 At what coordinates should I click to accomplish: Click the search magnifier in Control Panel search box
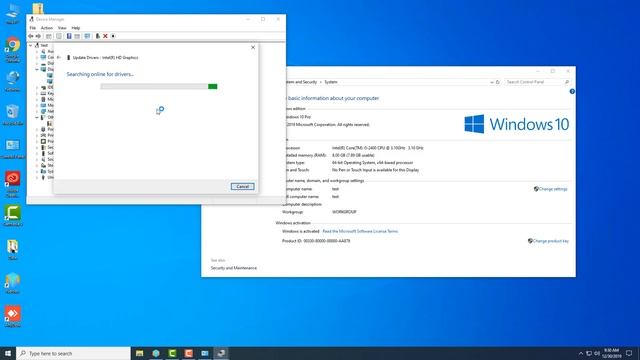coord(567,82)
